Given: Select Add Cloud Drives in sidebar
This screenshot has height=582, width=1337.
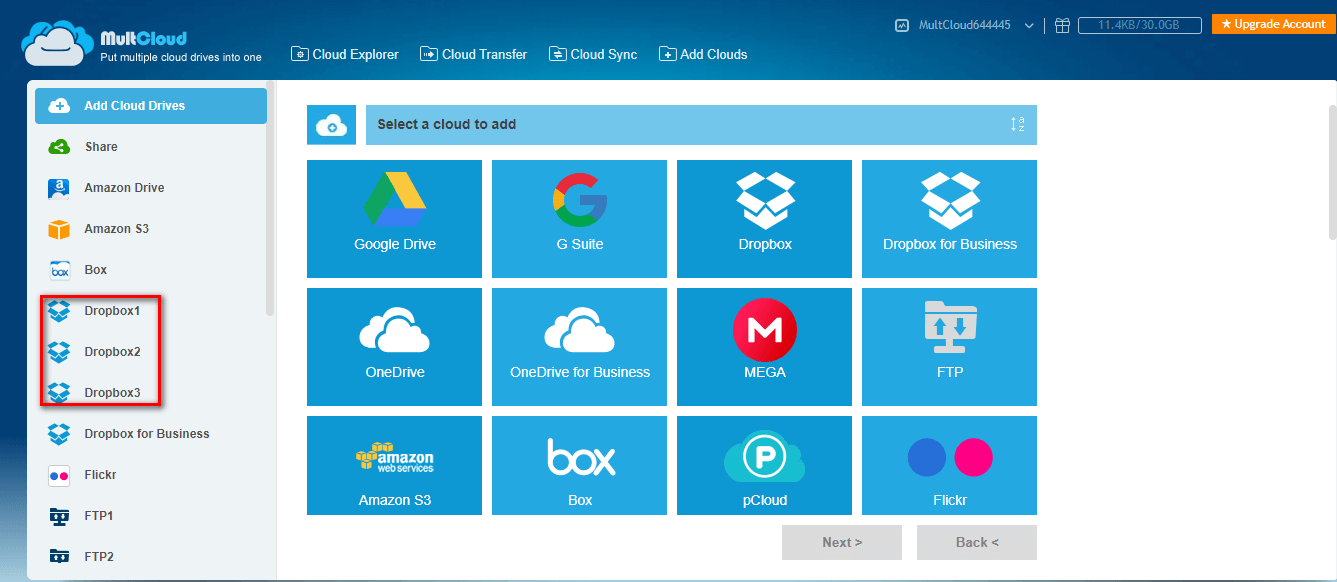Looking at the screenshot, I should [x=151, y=106].
